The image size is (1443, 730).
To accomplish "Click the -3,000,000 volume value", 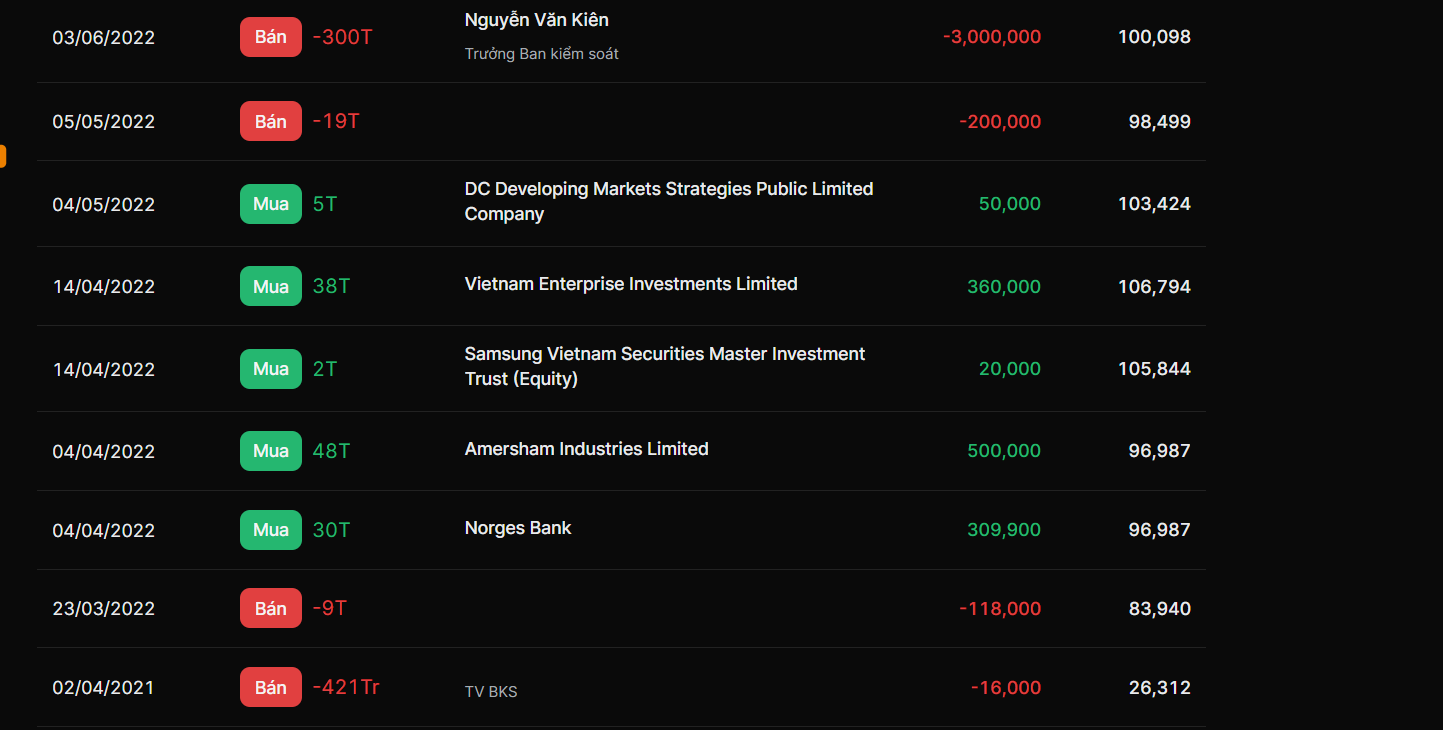I will pyautogui.click(x=991, y=37).
